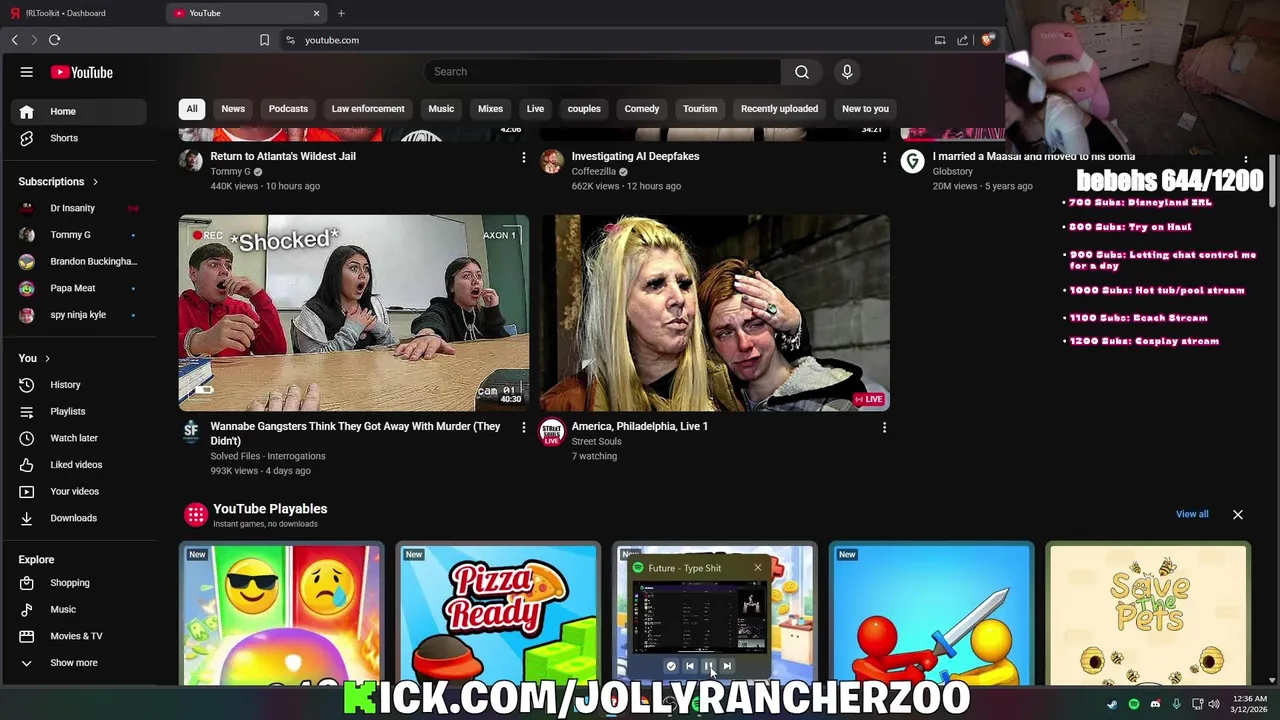Image resolution: width=1280 pixels, height=720 pixels.
Task: Open the Spotify tray icon in taskbar
Action: [1134, 704]
